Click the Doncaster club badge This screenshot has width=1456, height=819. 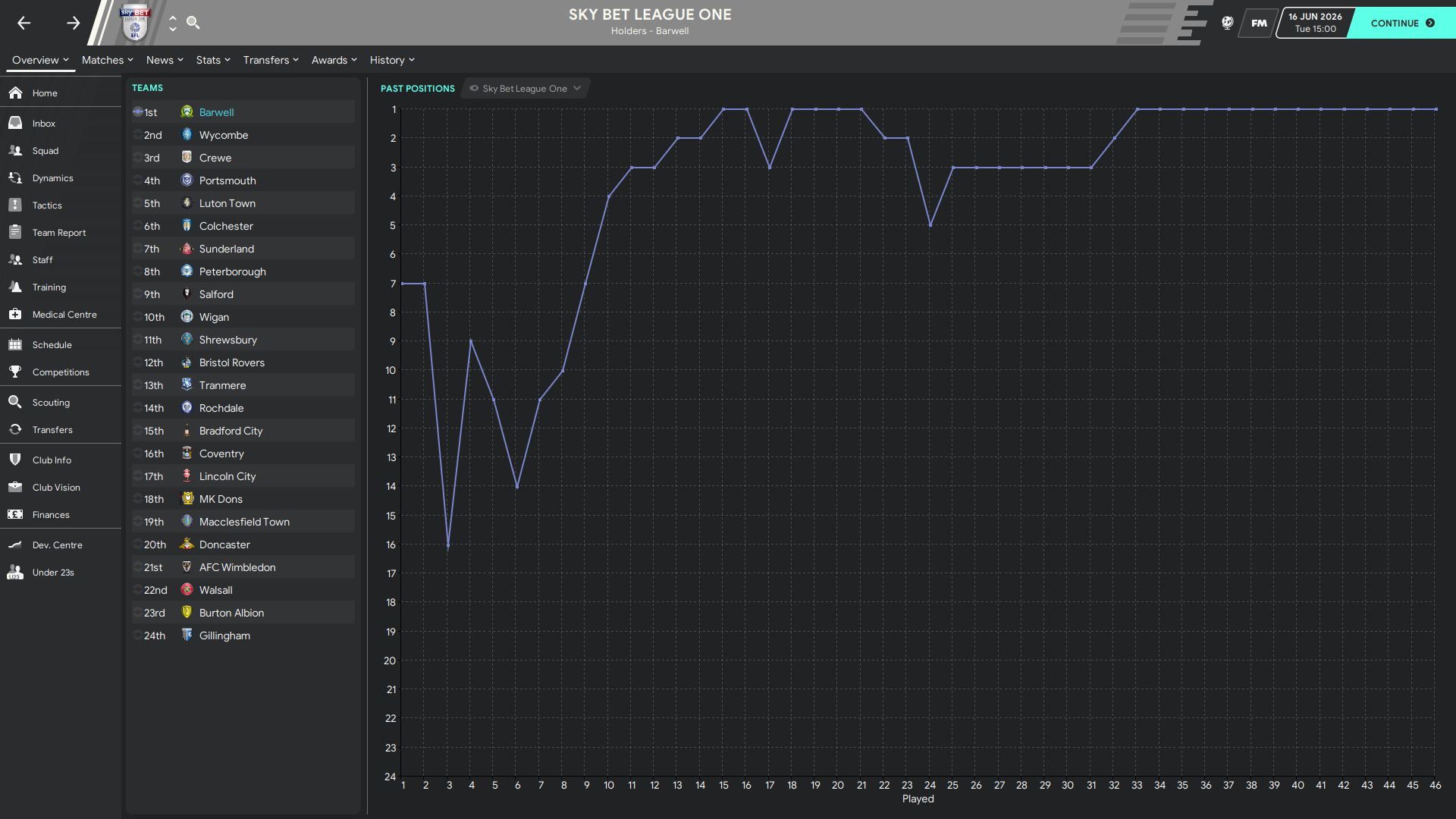click(187, 544)
